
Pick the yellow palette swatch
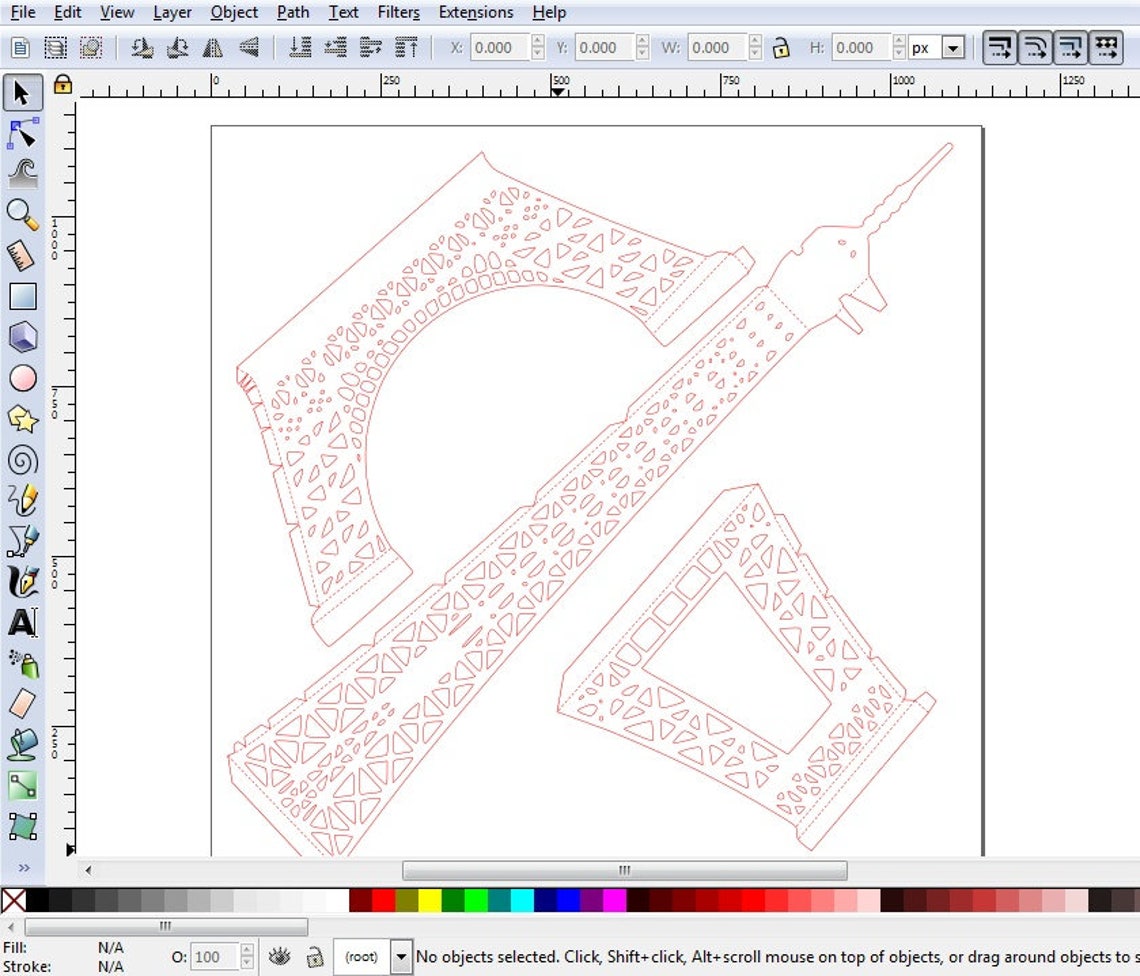[x=430, y=900]
